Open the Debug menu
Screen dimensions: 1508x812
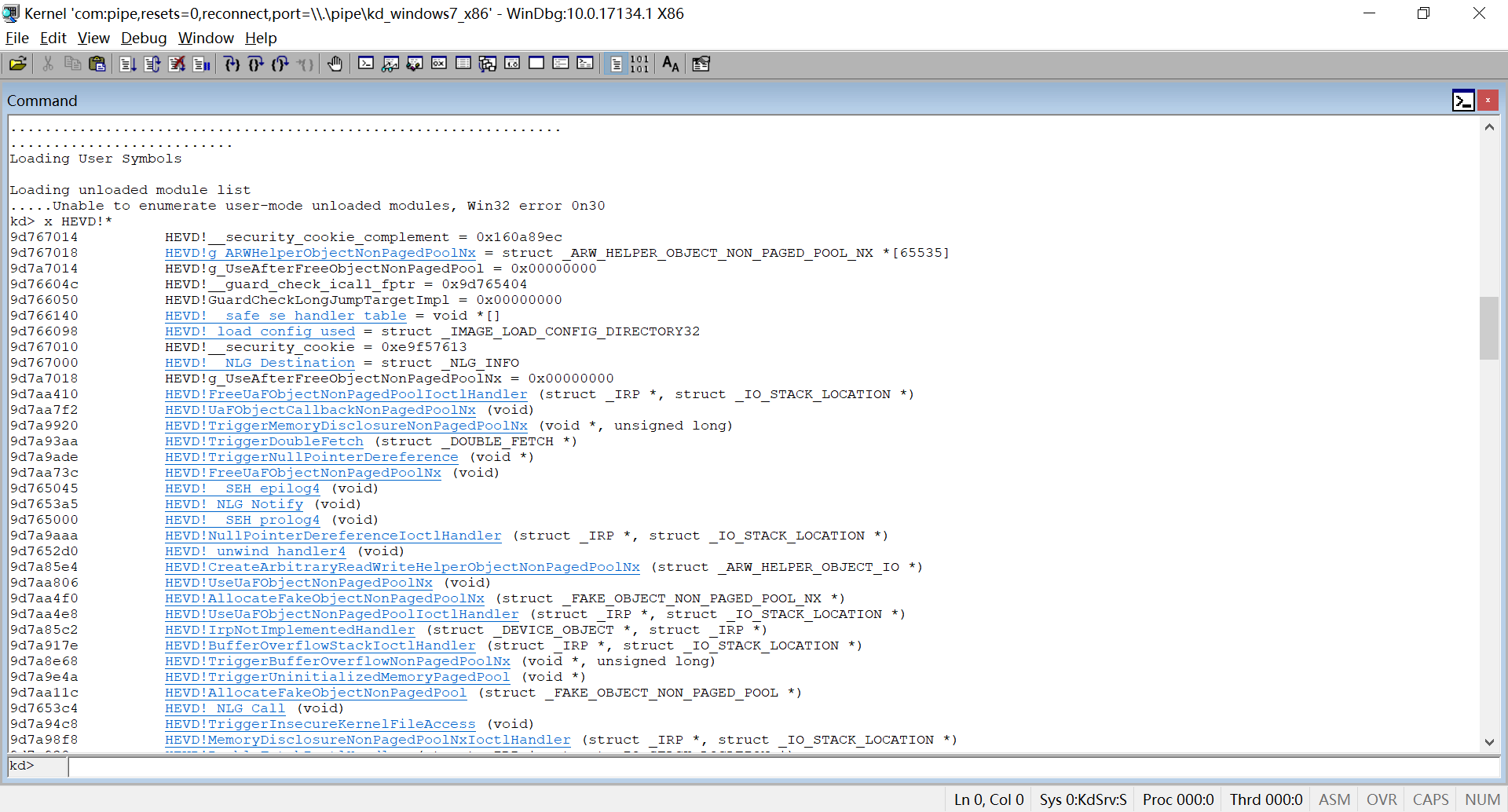(144, 38)
